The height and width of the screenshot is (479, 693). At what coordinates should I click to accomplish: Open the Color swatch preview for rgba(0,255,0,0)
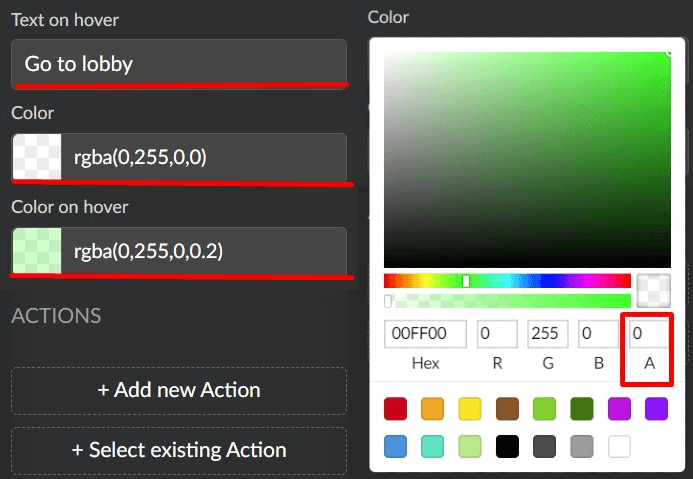(x=36, y=157)
